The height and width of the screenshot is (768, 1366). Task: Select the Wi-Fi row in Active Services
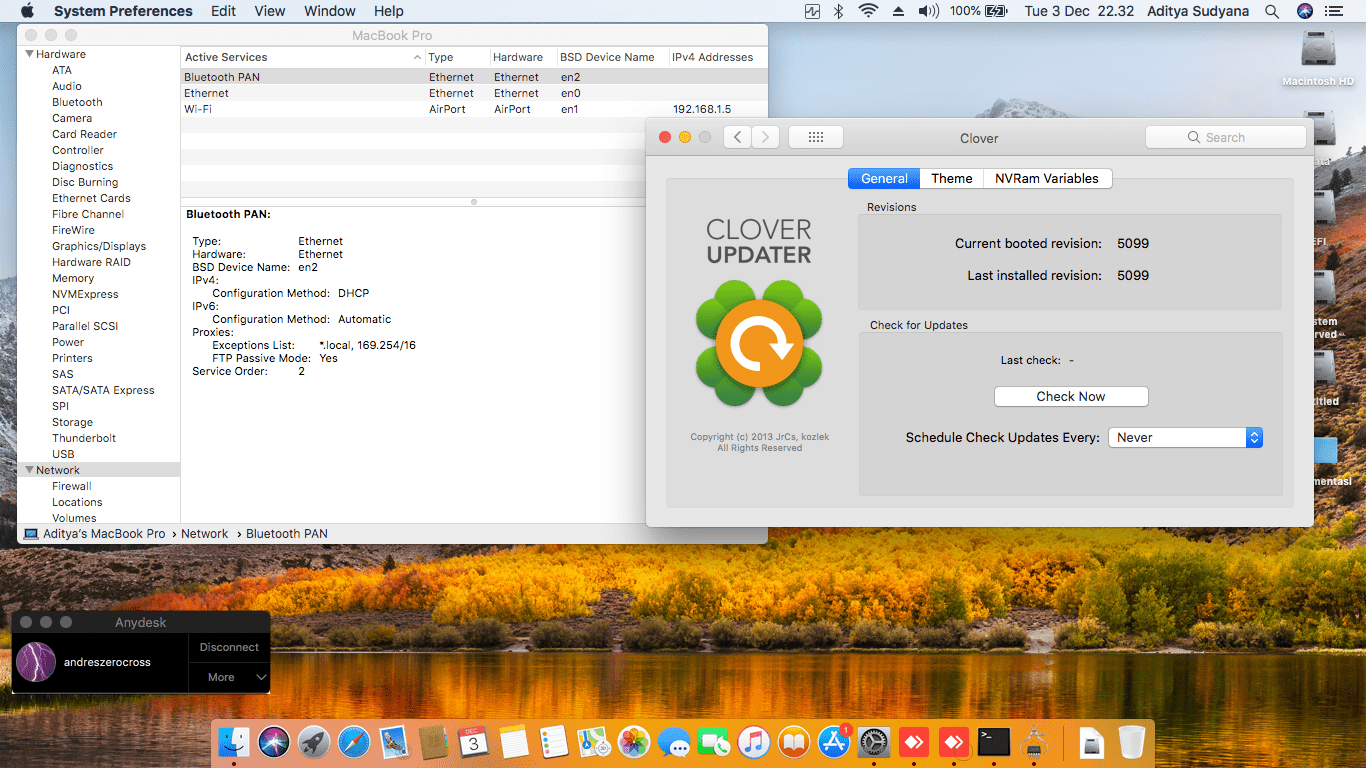pos(474,109)
